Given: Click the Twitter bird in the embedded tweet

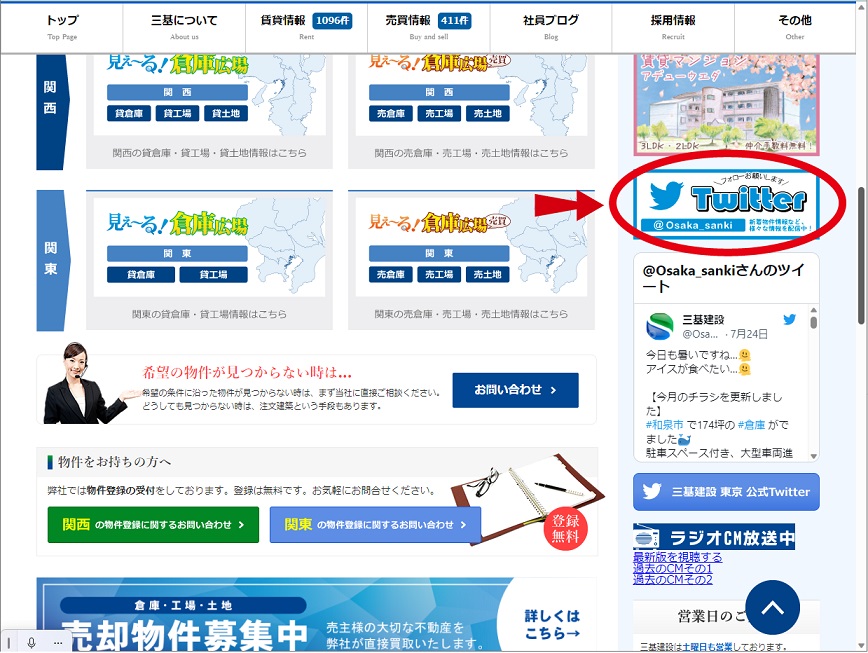Looking at the screenshot, I should tap(789, 320).
